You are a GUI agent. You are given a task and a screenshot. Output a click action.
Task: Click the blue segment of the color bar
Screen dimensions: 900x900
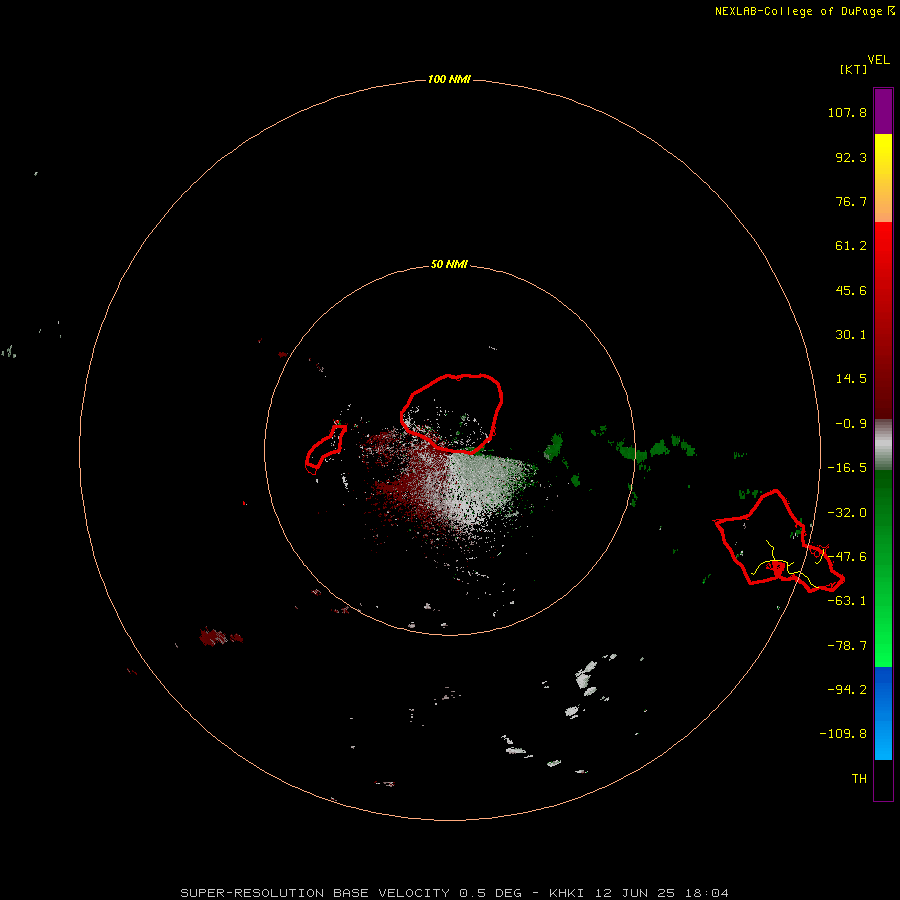[883, 713]
